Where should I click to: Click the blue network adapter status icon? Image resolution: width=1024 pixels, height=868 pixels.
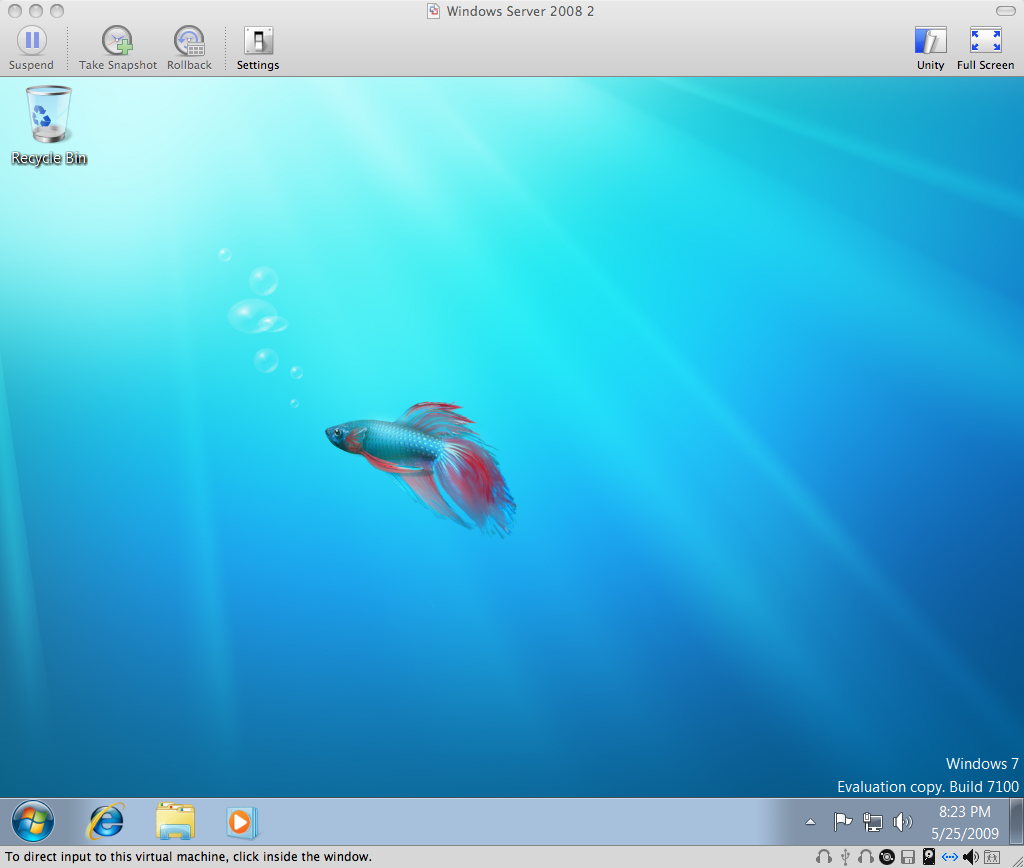[x=950, y=857]
